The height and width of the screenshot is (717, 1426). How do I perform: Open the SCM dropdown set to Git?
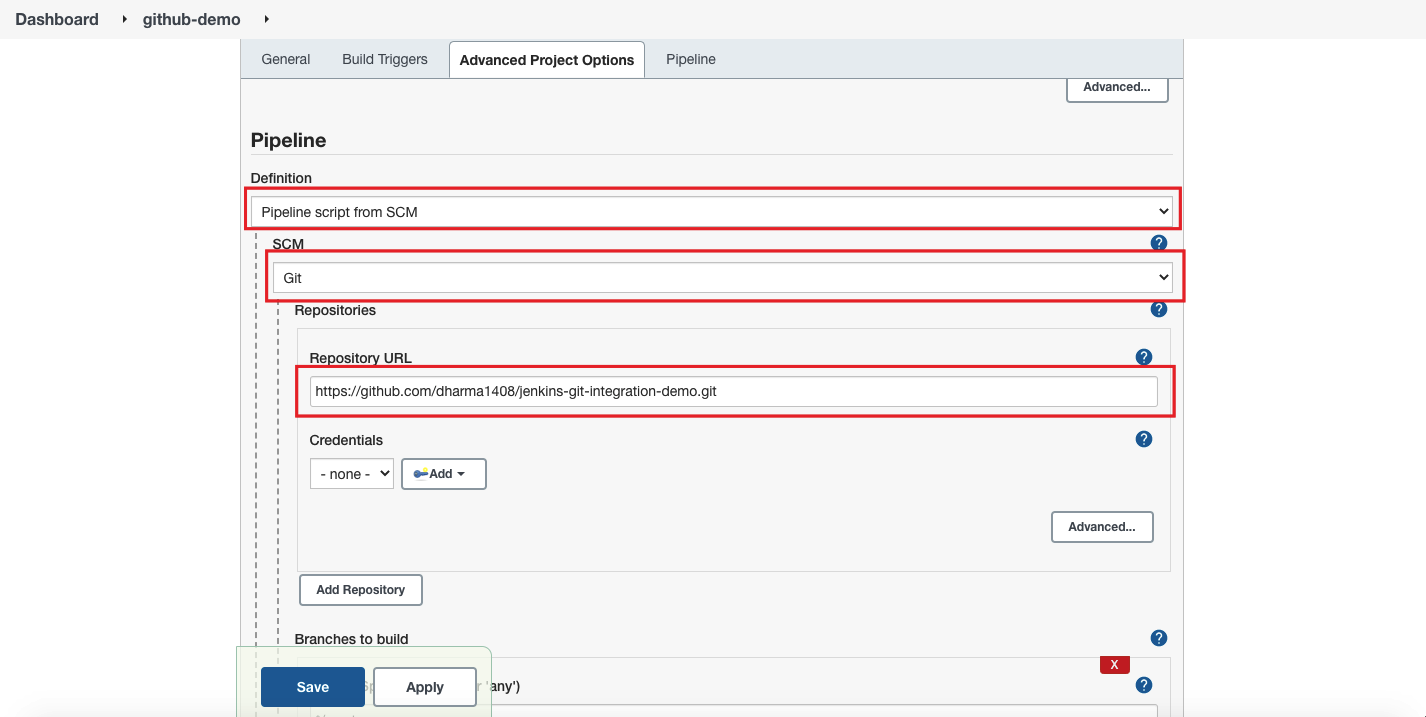(x=723, y=277)
